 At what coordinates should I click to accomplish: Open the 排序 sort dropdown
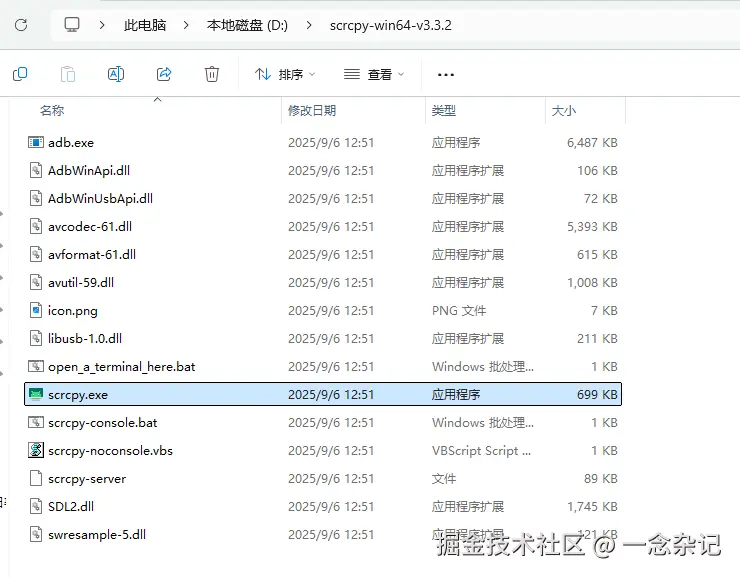[285, 75]
